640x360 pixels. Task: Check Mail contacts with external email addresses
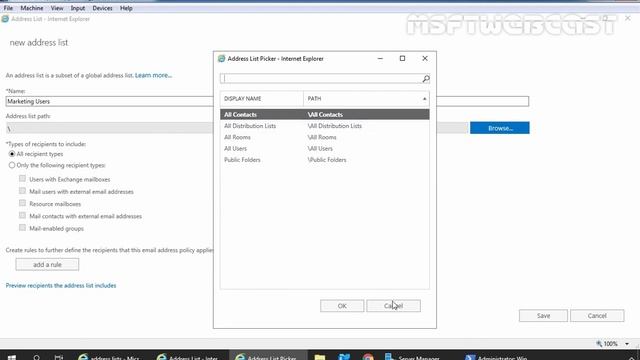tap(22, 216)
